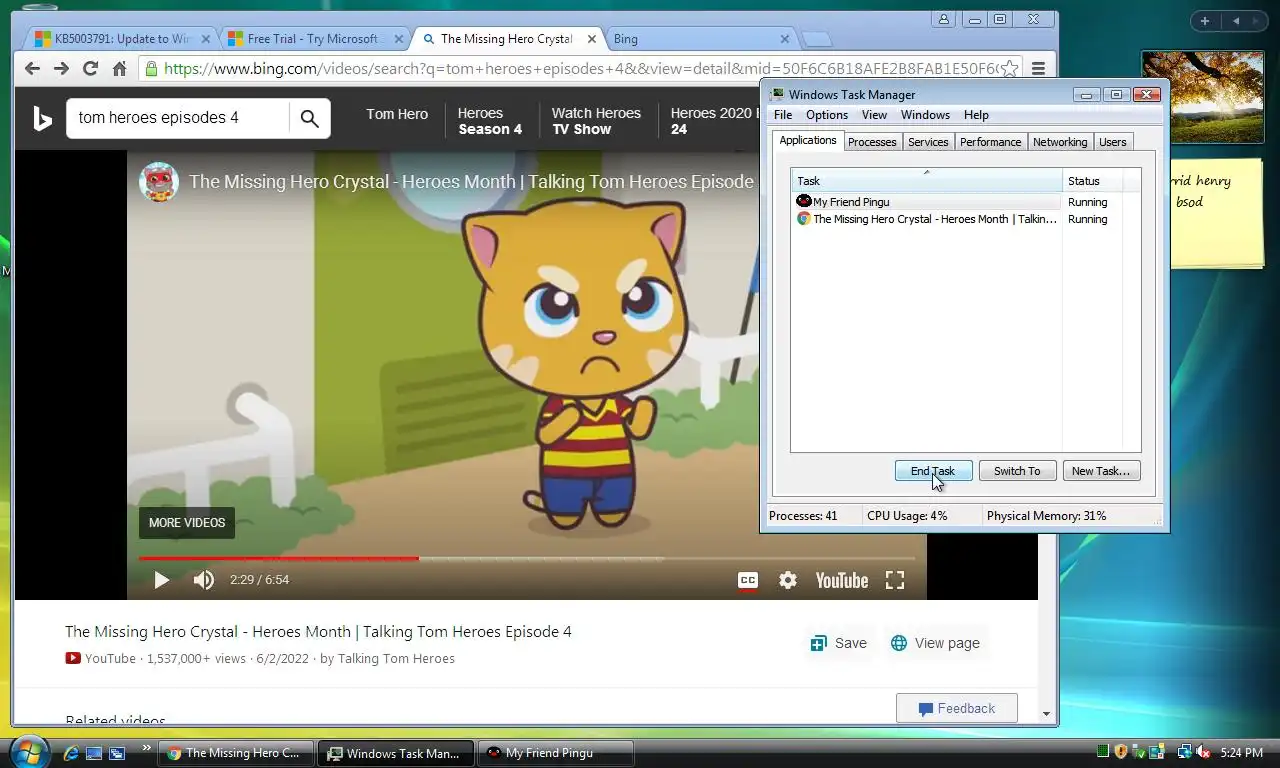
Task: Sort tasks by the Status column header
Action: [1092, 181]
